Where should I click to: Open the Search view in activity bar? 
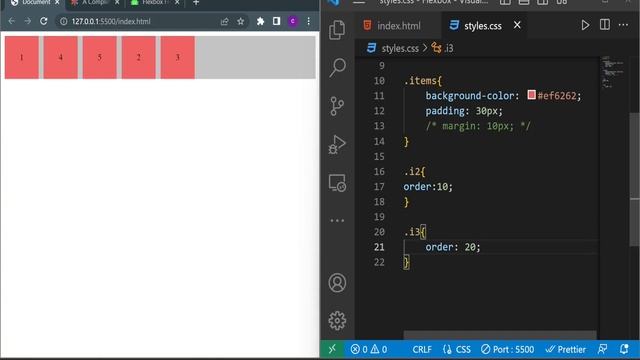(337, 67)
